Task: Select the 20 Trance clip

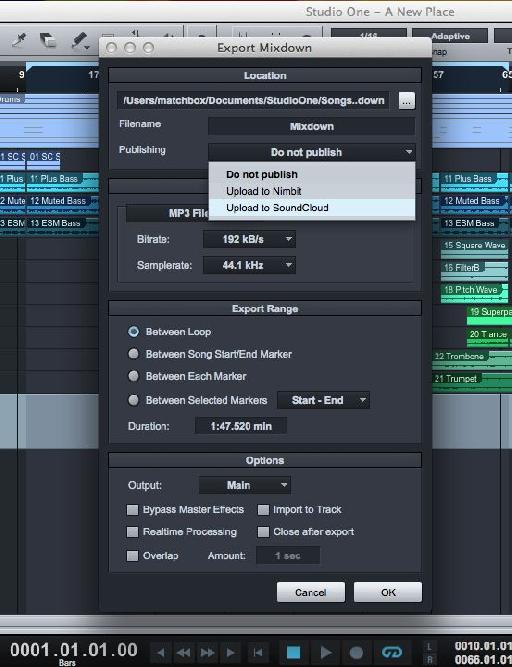Action: point(489,336)
